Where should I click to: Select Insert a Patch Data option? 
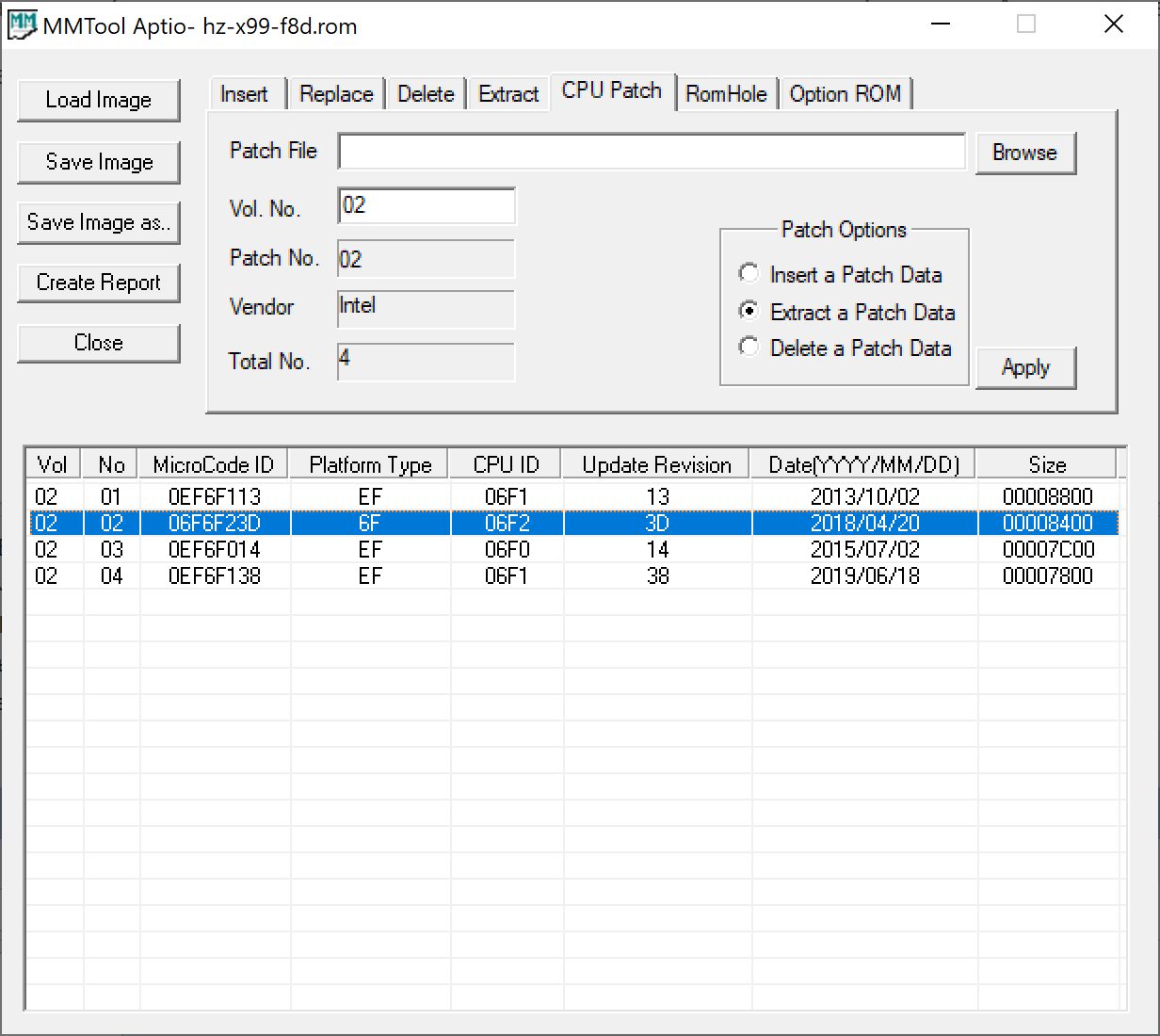[841, 274]
